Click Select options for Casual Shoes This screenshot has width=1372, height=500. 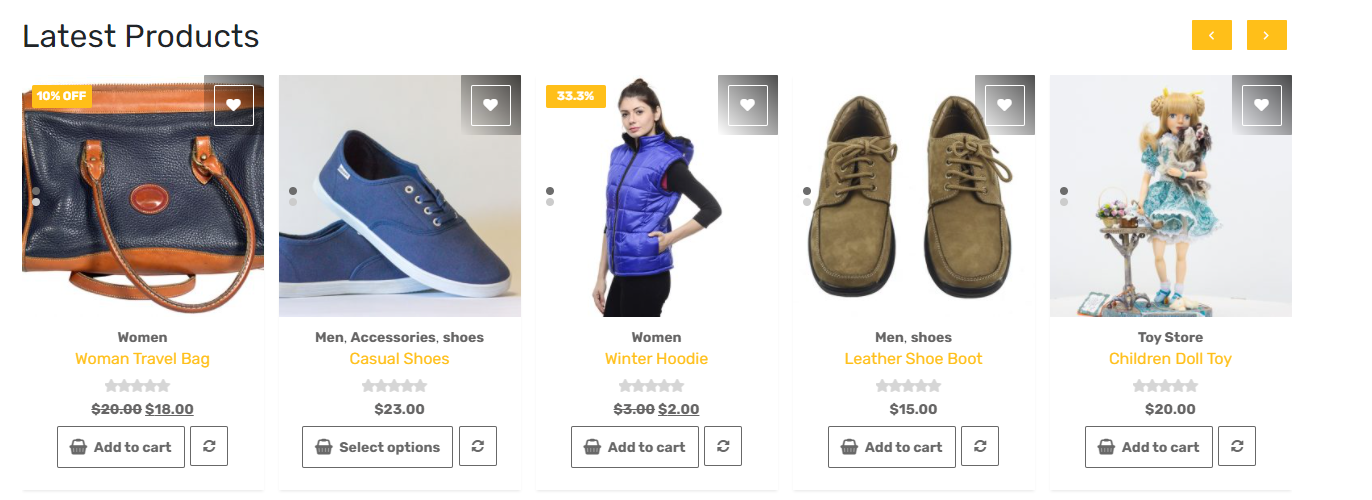pyautogui.click(x=378, y=447)
